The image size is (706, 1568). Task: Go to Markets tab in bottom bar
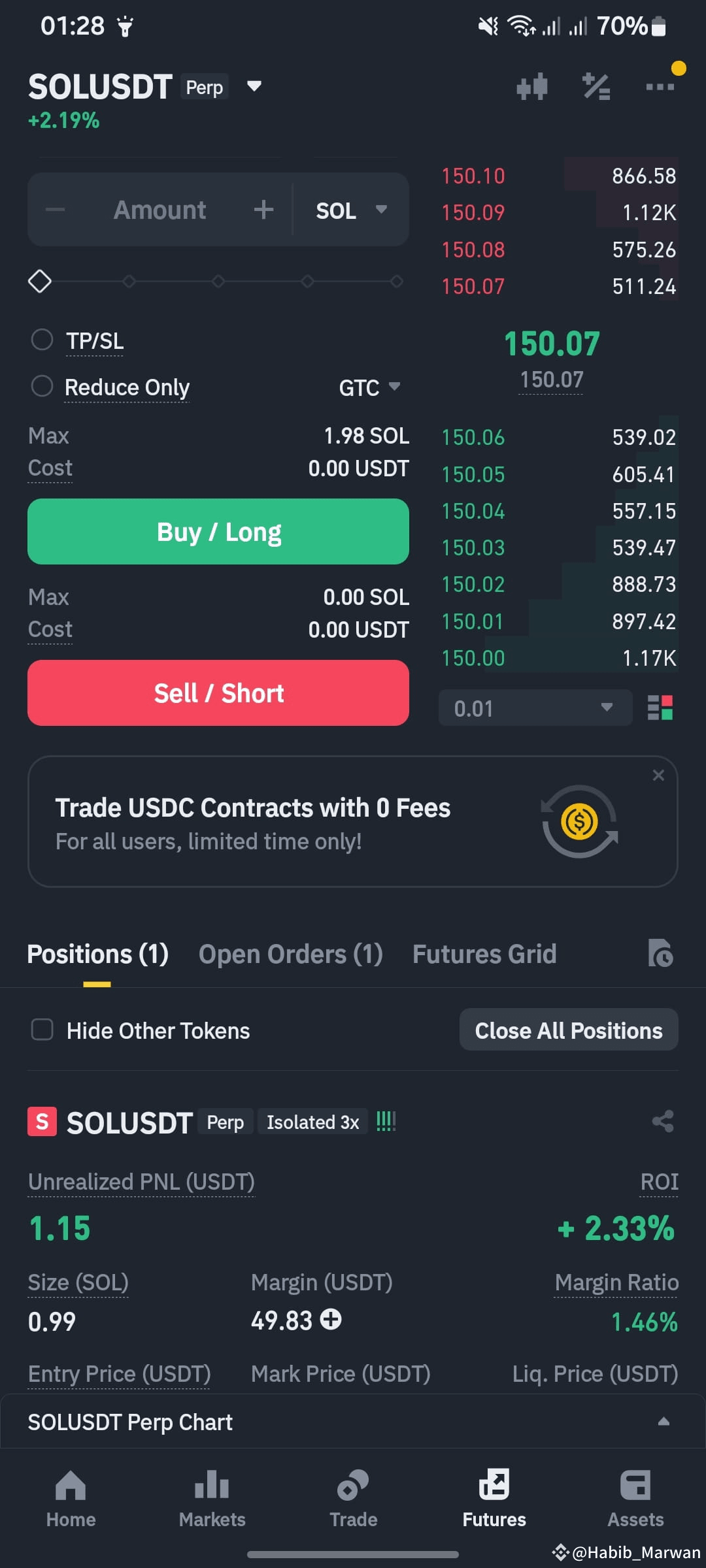coord(212,1499)
